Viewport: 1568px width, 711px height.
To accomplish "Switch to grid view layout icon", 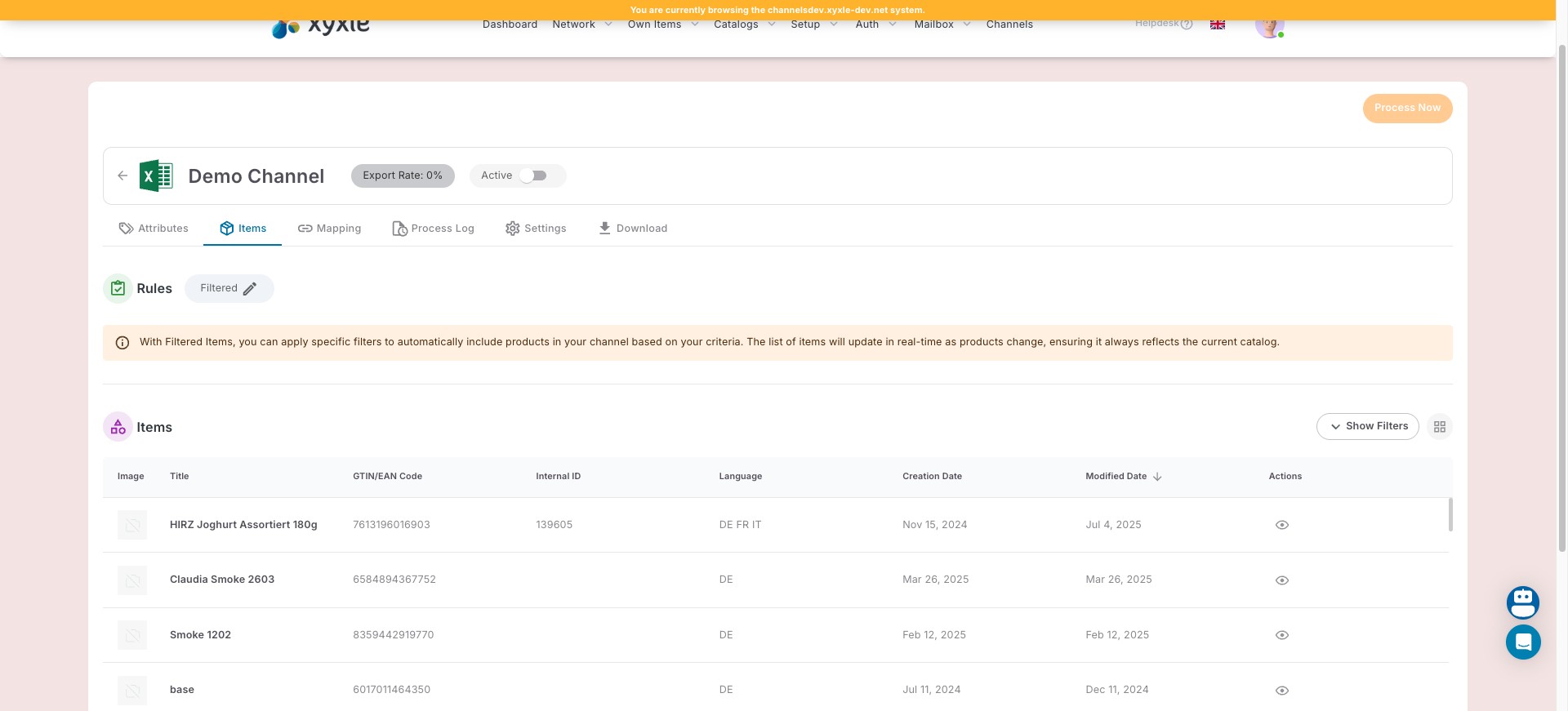I will pos(1439,427).
